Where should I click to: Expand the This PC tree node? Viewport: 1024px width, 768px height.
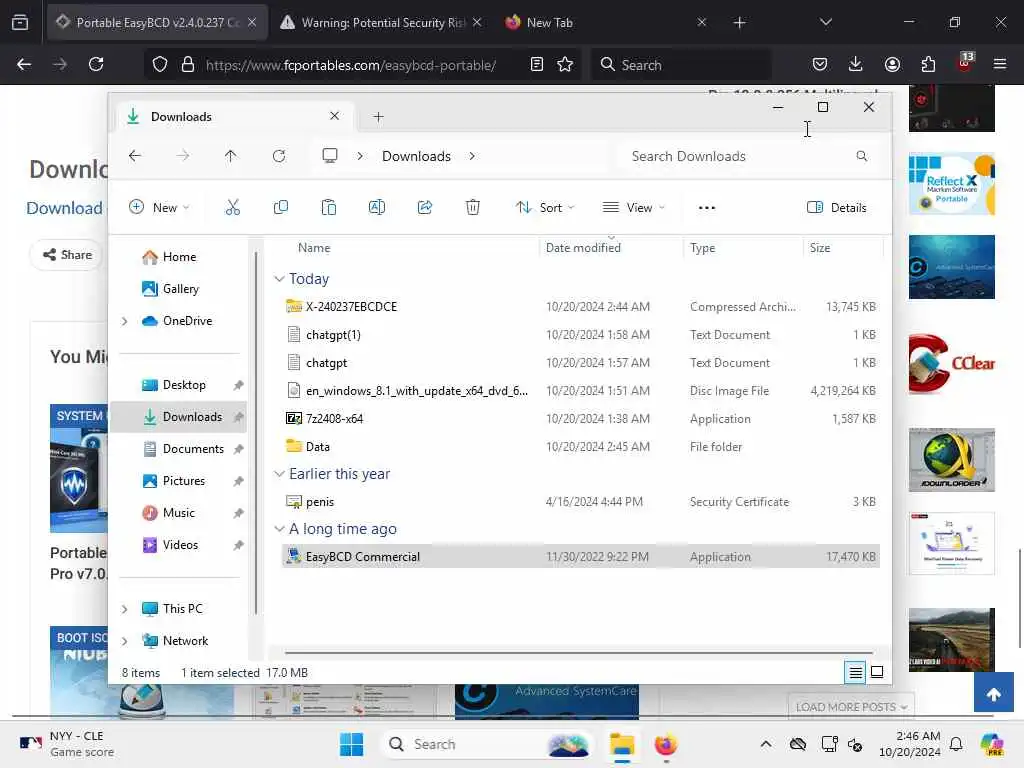(x=125, y=609)
